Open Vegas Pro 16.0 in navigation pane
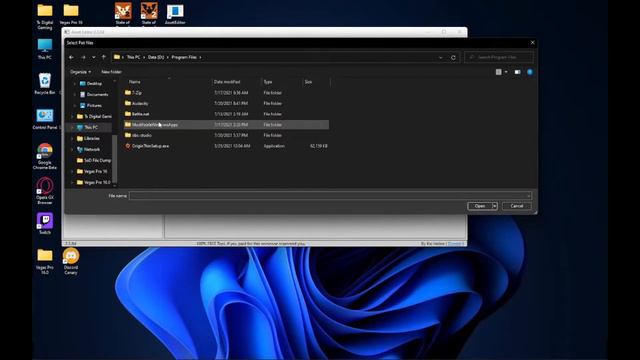The height and width of the screenshot is (360, 640). (97, 182)
